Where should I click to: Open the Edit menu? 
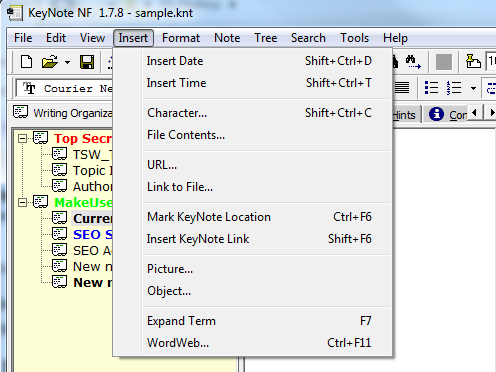56,38
